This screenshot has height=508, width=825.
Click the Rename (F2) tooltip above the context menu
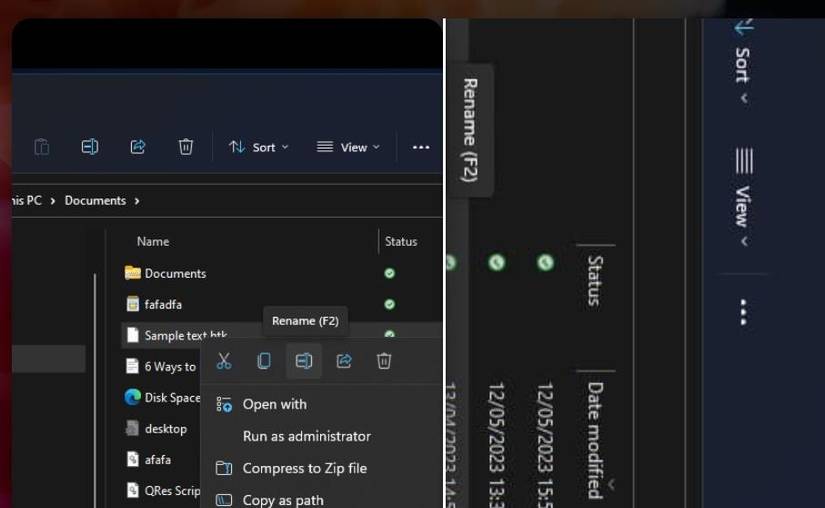[305, 321]
